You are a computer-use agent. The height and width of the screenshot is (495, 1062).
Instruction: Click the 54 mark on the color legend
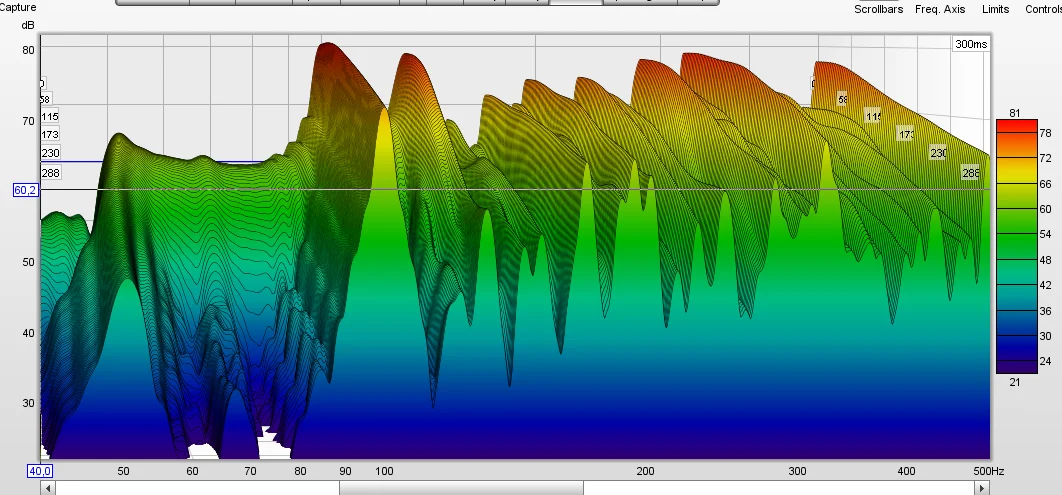tap(1045, 234)
